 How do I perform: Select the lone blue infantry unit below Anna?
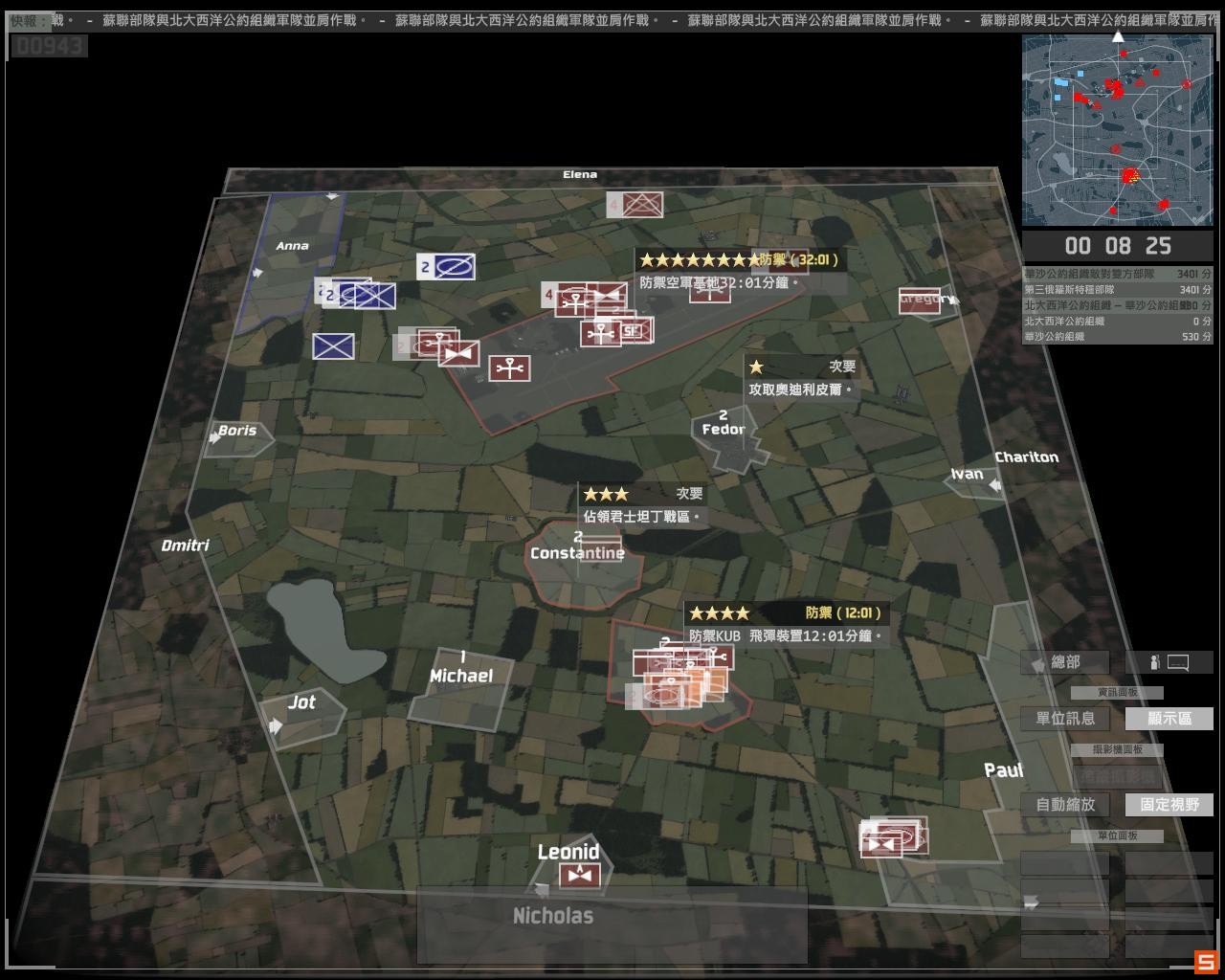pyautogui.click(x=333, y=346)
